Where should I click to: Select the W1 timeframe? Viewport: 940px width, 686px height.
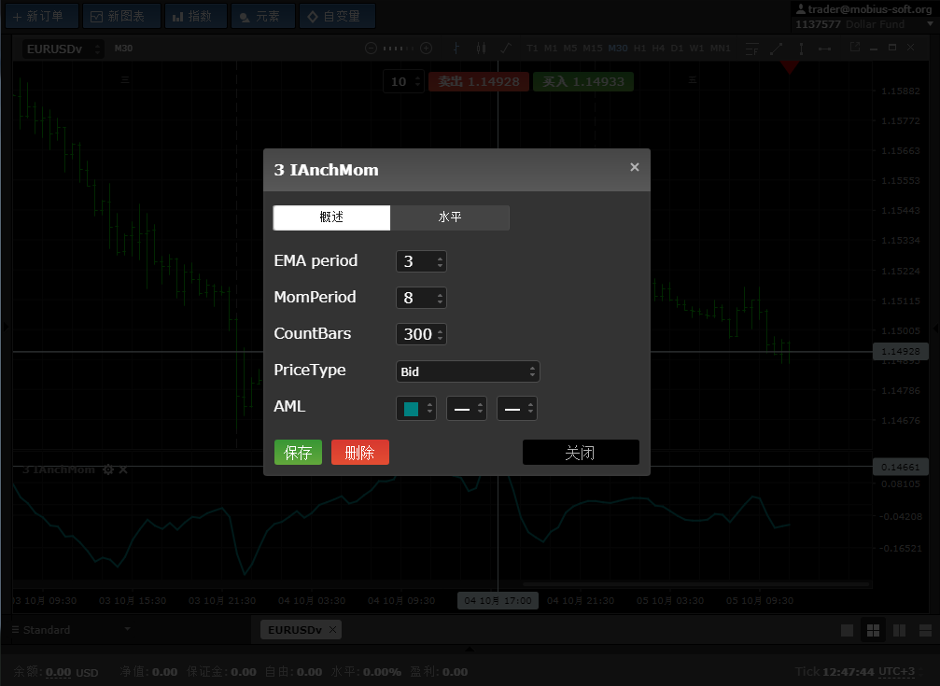point(696,48)
